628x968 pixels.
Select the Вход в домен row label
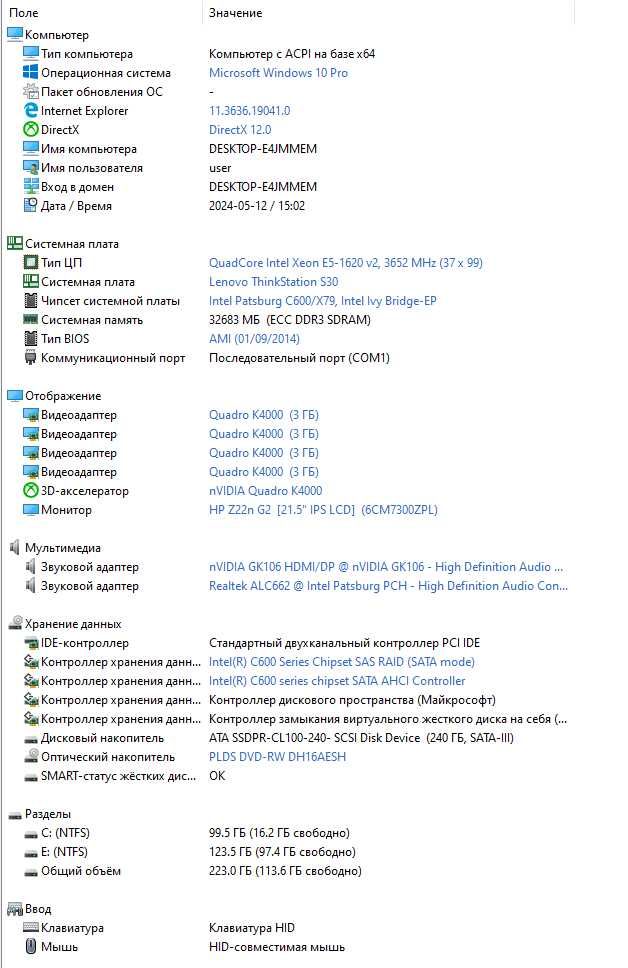pyautogui.click(x=78, y=187)
